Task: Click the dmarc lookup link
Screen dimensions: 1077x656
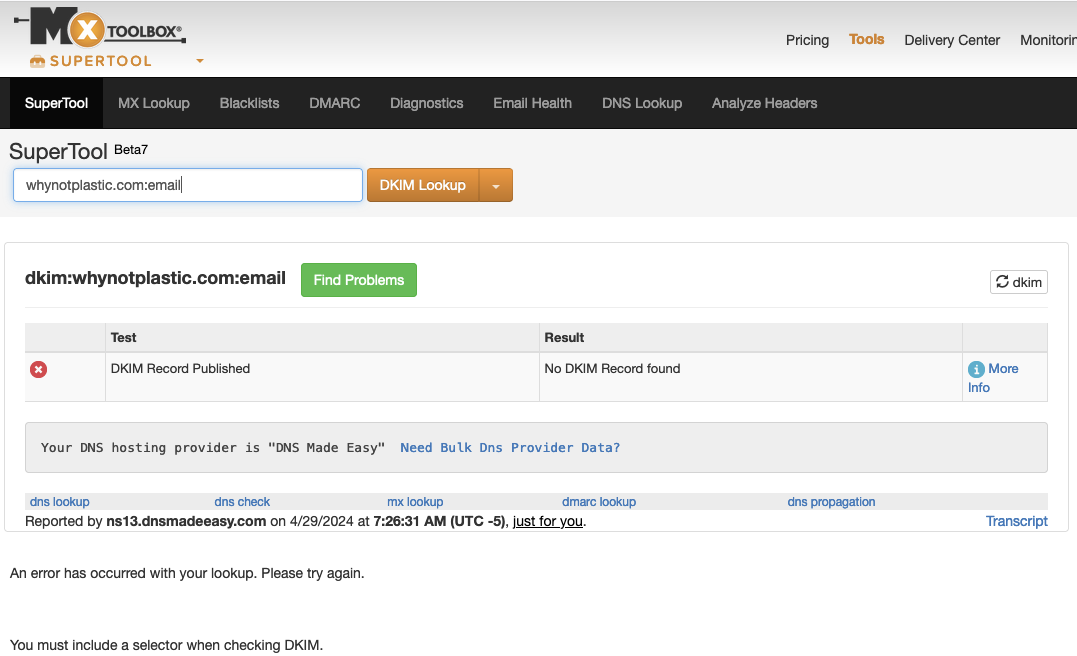Action: coord(598,502)
